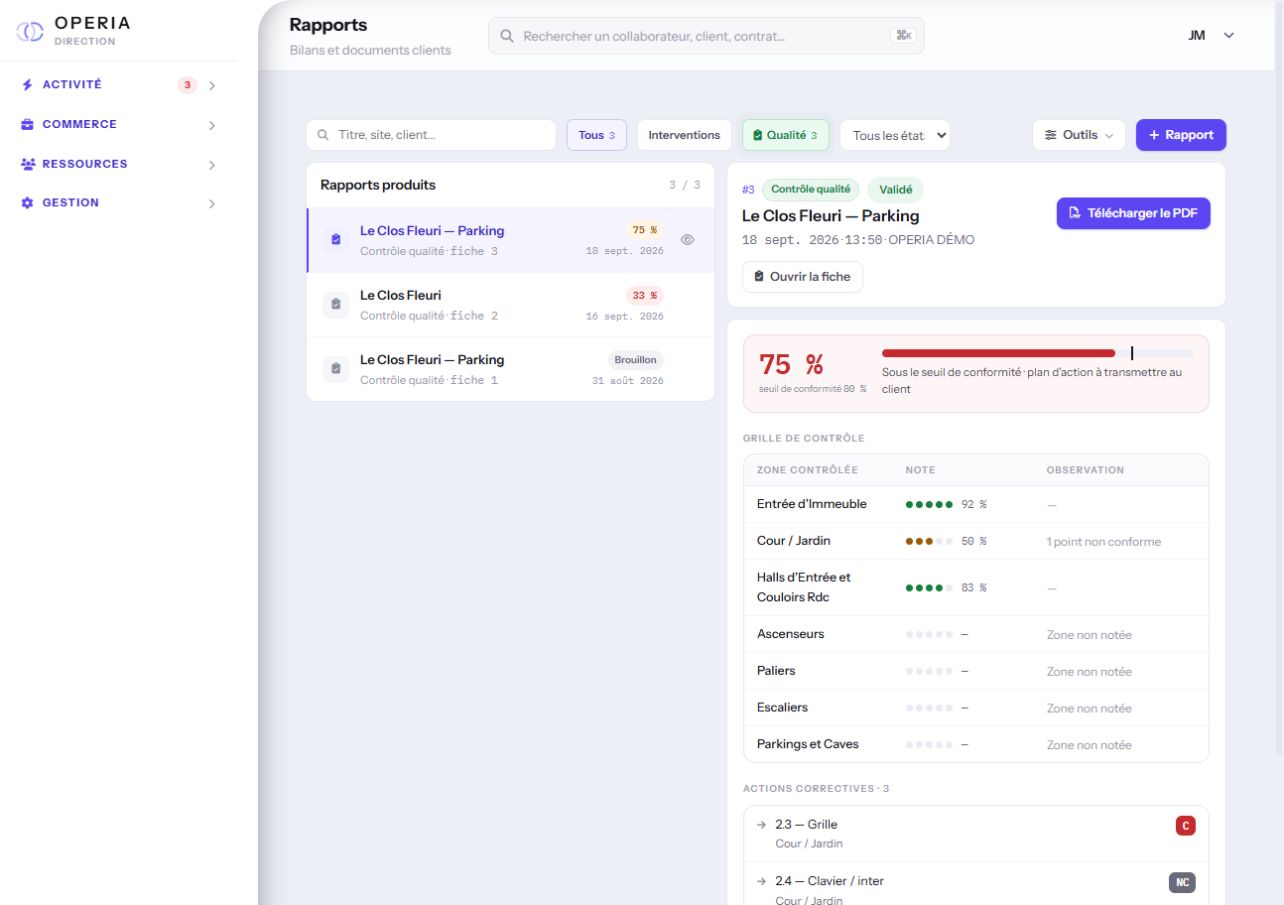The image size is (1284, 905).
Task: Select the Qualité filter tab
Action: (x=785, y=135)
